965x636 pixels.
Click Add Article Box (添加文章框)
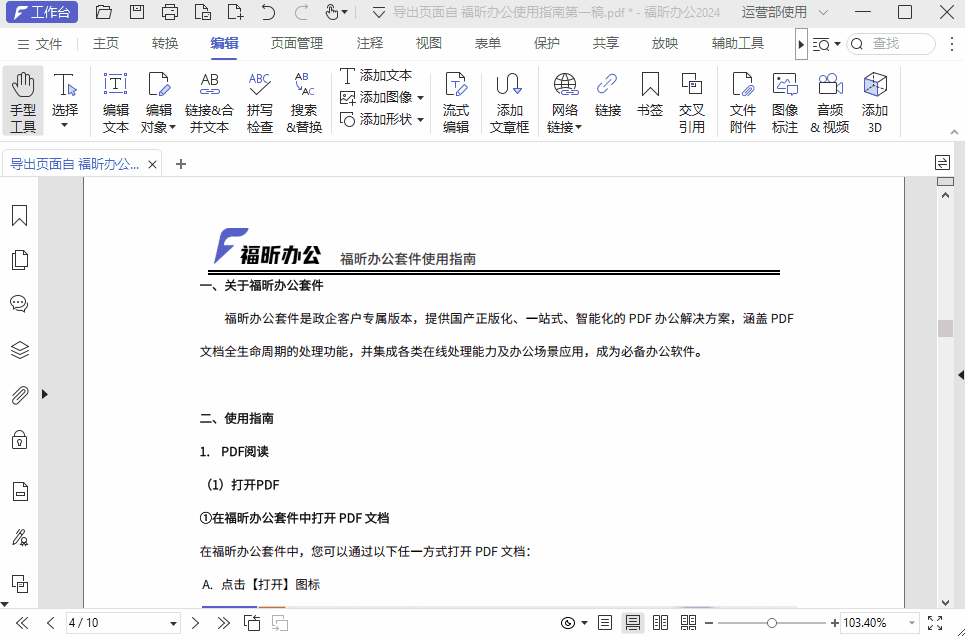pos(509,102)
